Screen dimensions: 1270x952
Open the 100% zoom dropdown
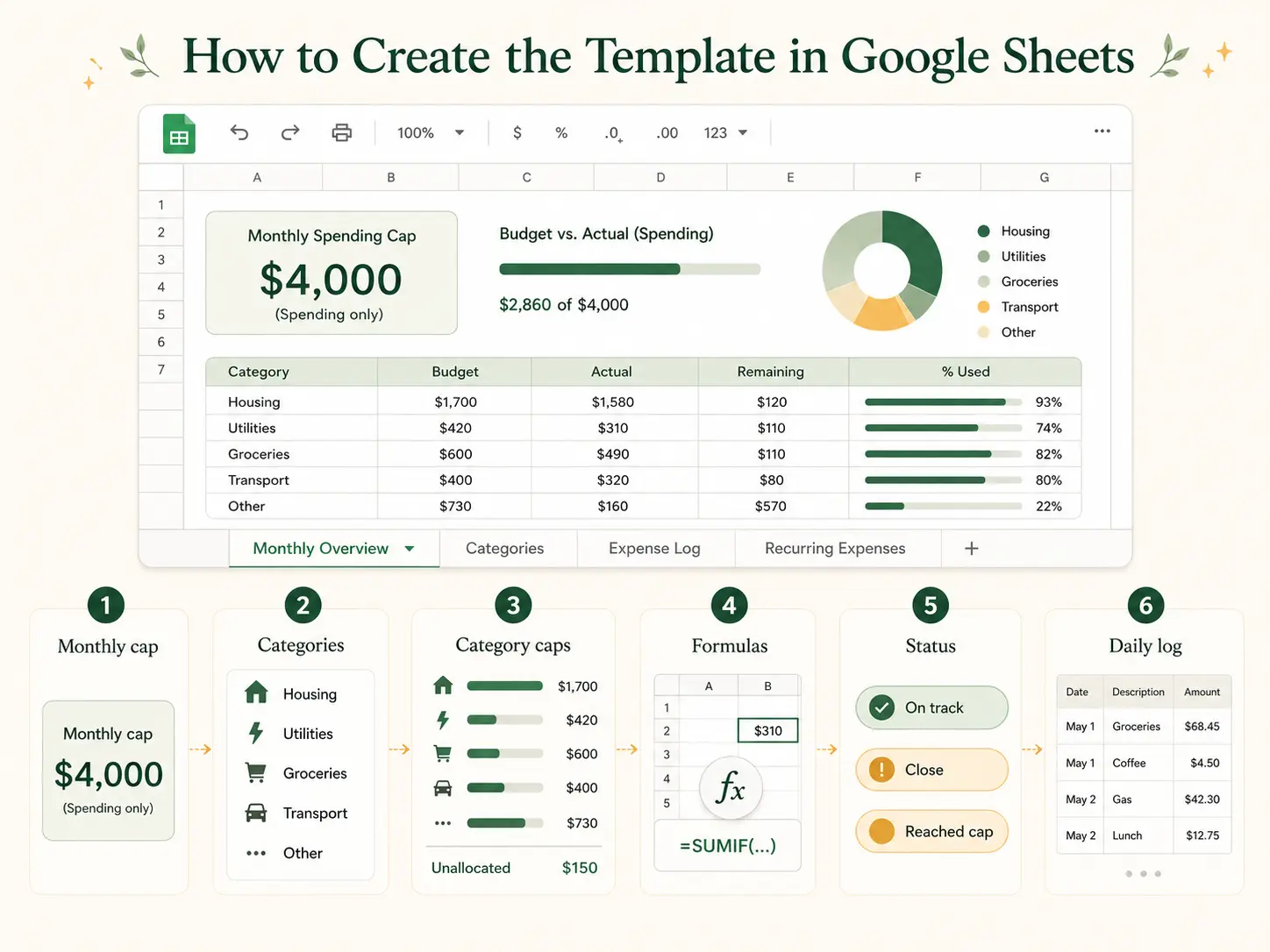click(431, 132)
